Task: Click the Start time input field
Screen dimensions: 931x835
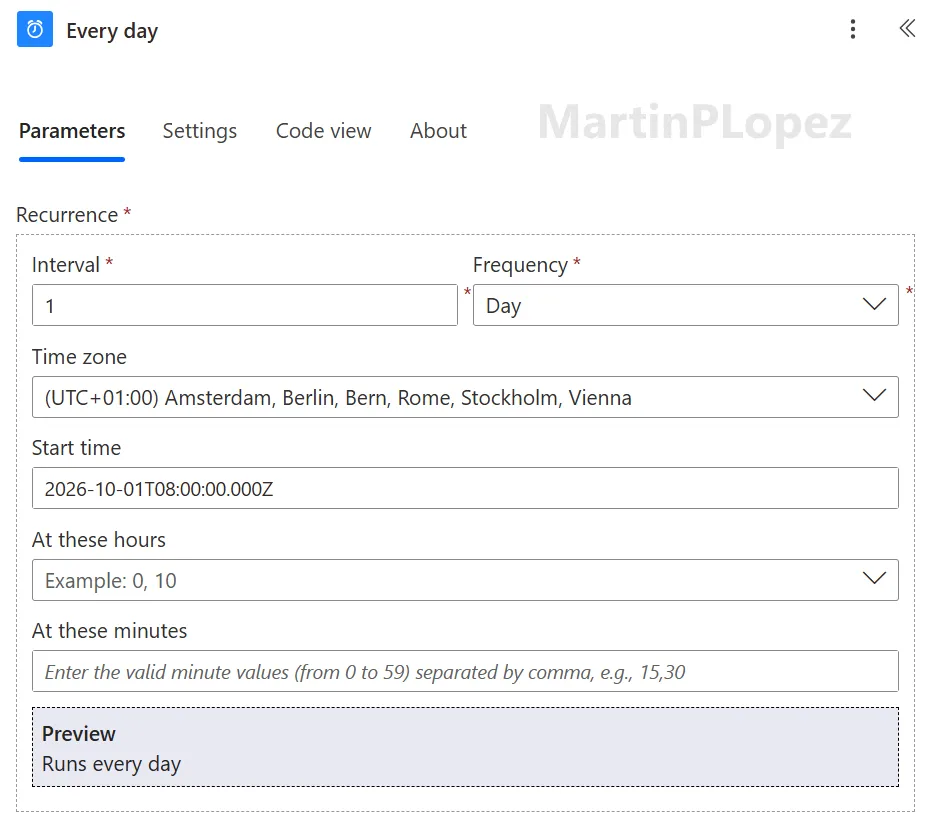Action: click(x=465, y=488)
